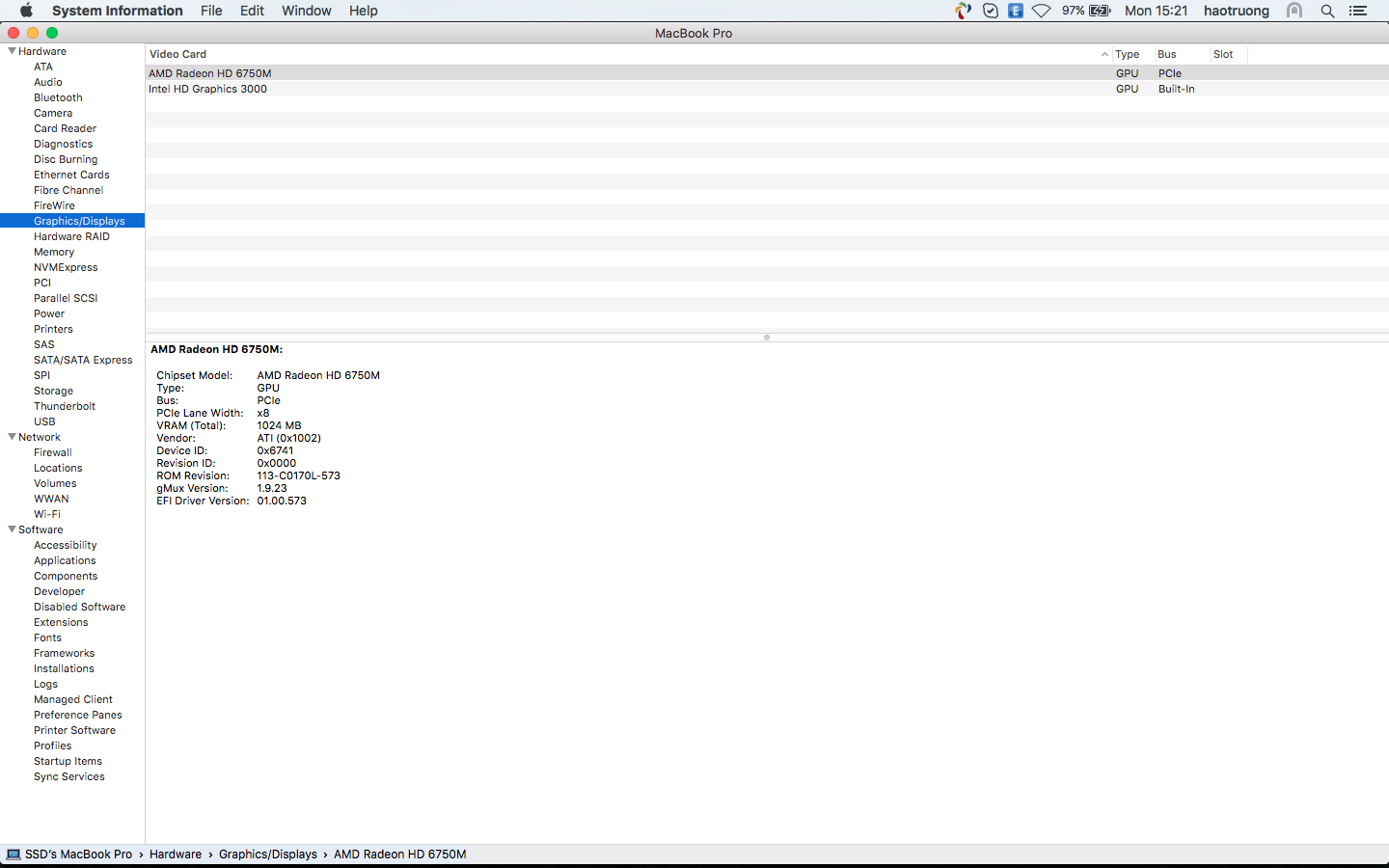Screen dimensions: 1389x868
Task: Select Camera in the sidebar
Action: pos(53,113)
